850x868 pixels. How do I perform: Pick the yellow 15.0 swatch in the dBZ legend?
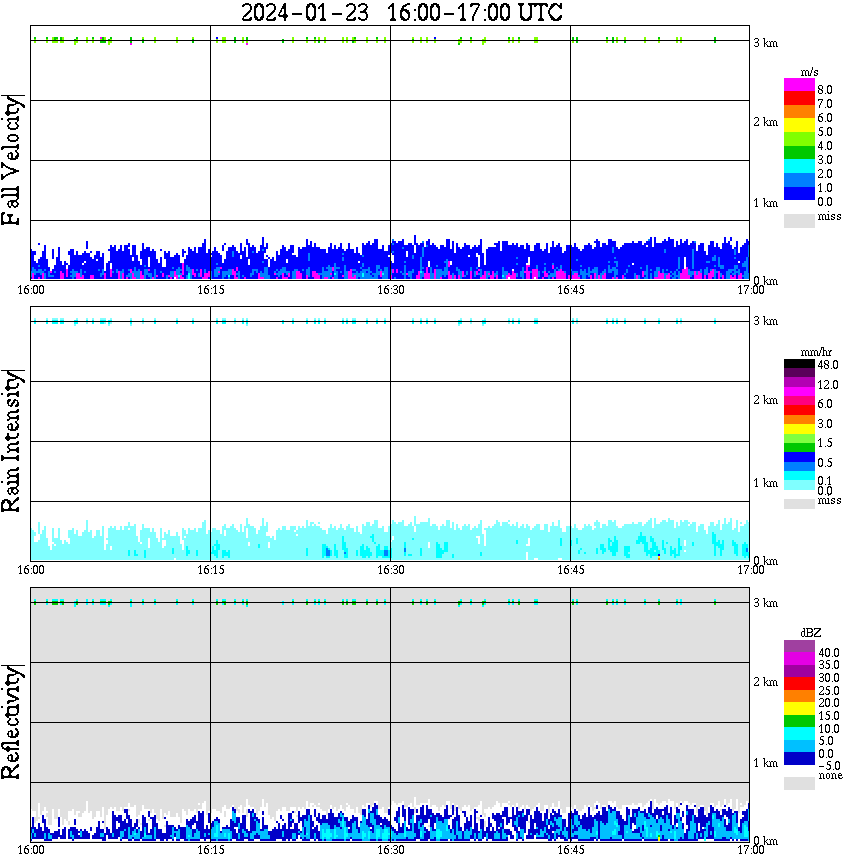(x=799, y=708)
